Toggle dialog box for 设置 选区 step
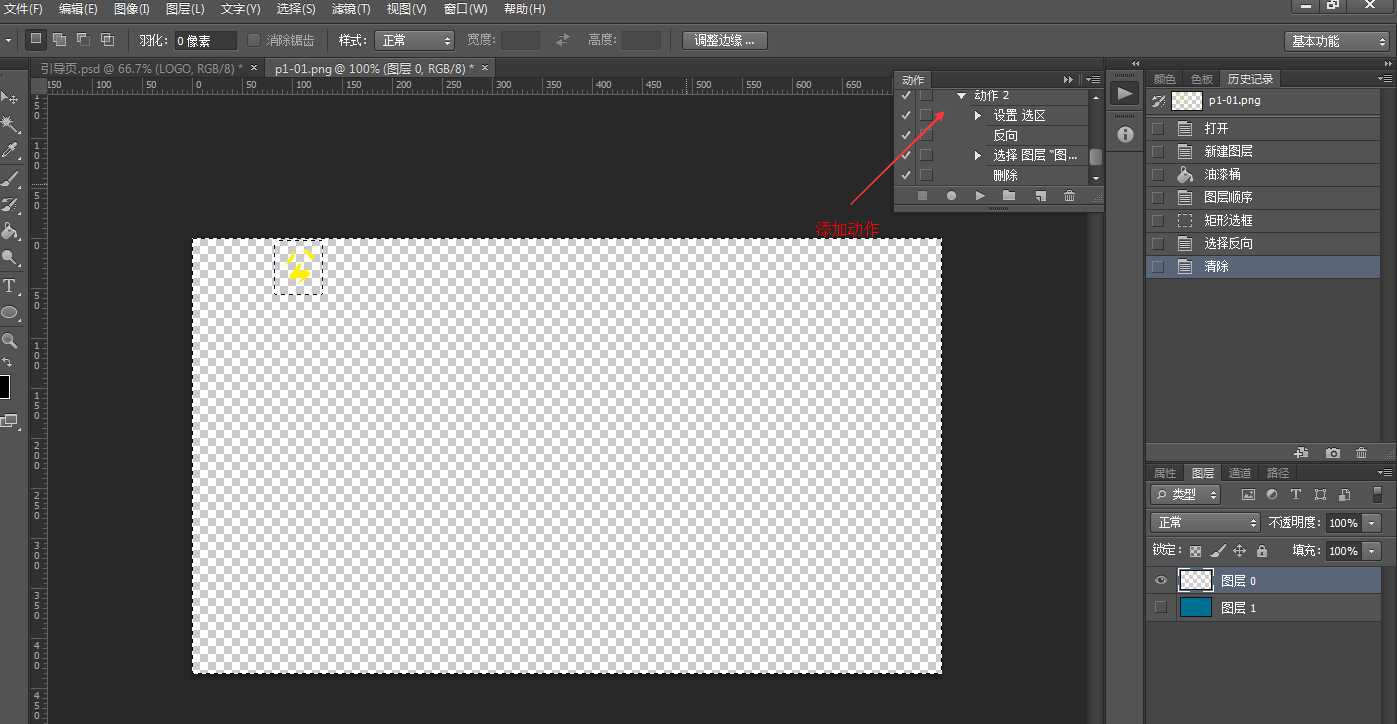This screenshot has height=724, width=1397. click(926, 115)
